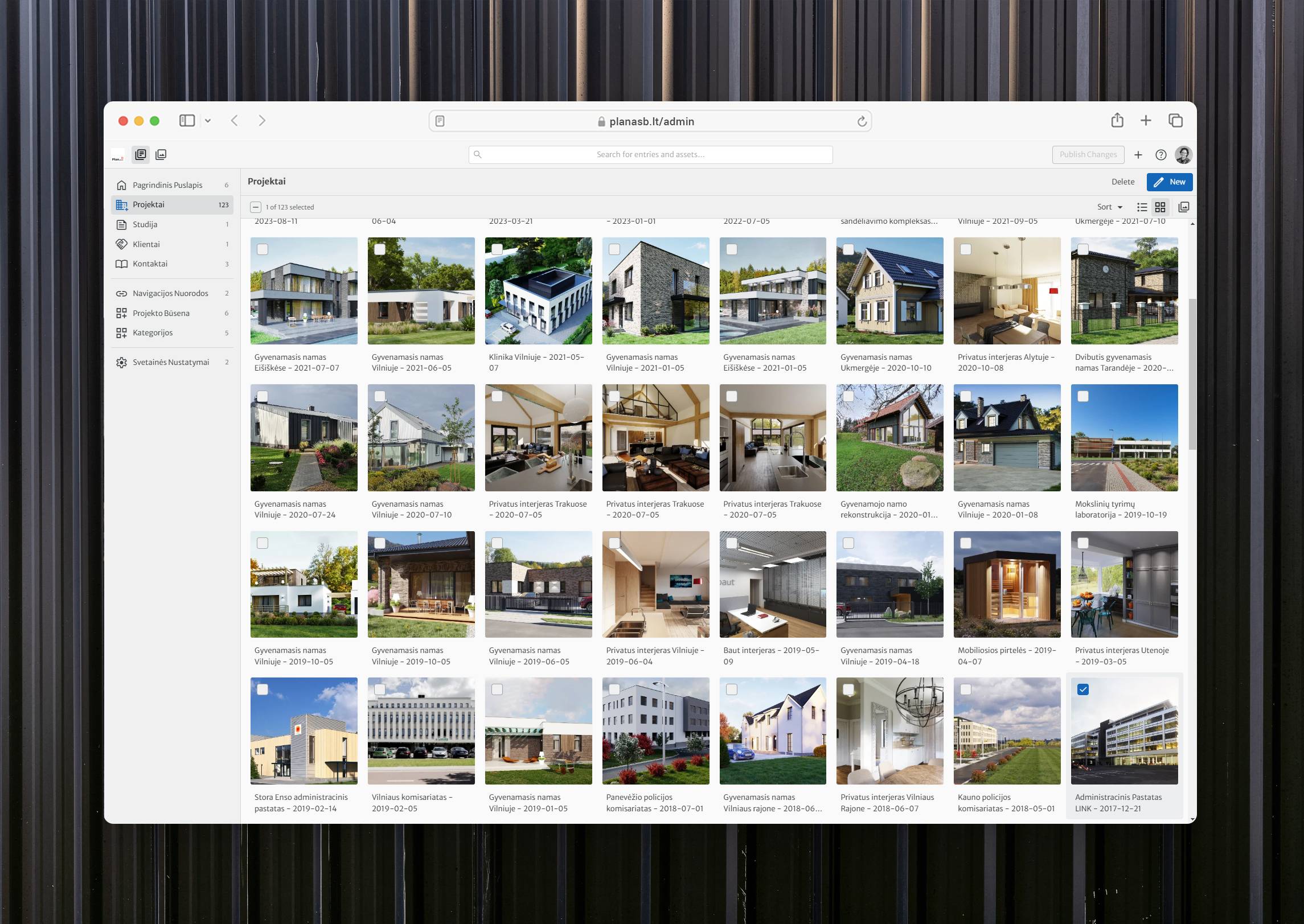Toggle the Safari sidebar icon
Screen dimensions: 1304x924
click(186, 121)
